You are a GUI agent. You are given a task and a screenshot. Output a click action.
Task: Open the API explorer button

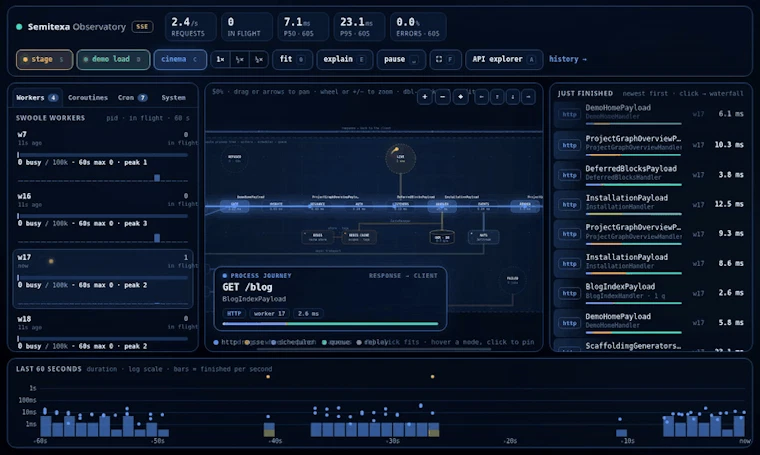pos(504,59)
